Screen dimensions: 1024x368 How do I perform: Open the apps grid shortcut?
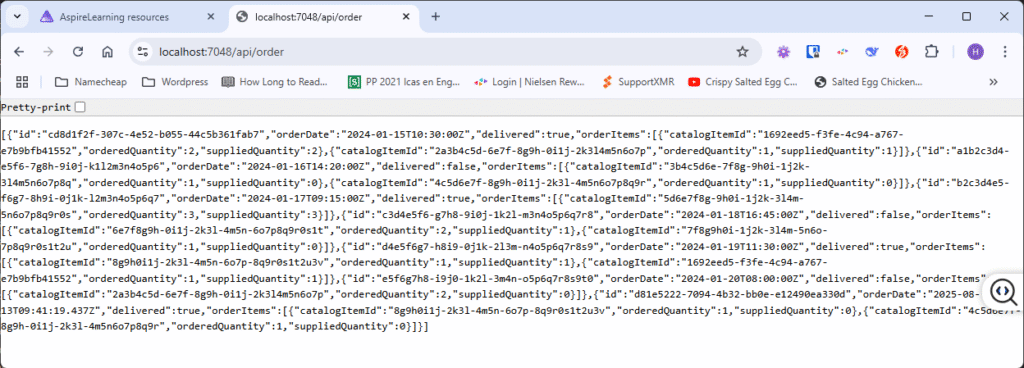click(22, 82)
